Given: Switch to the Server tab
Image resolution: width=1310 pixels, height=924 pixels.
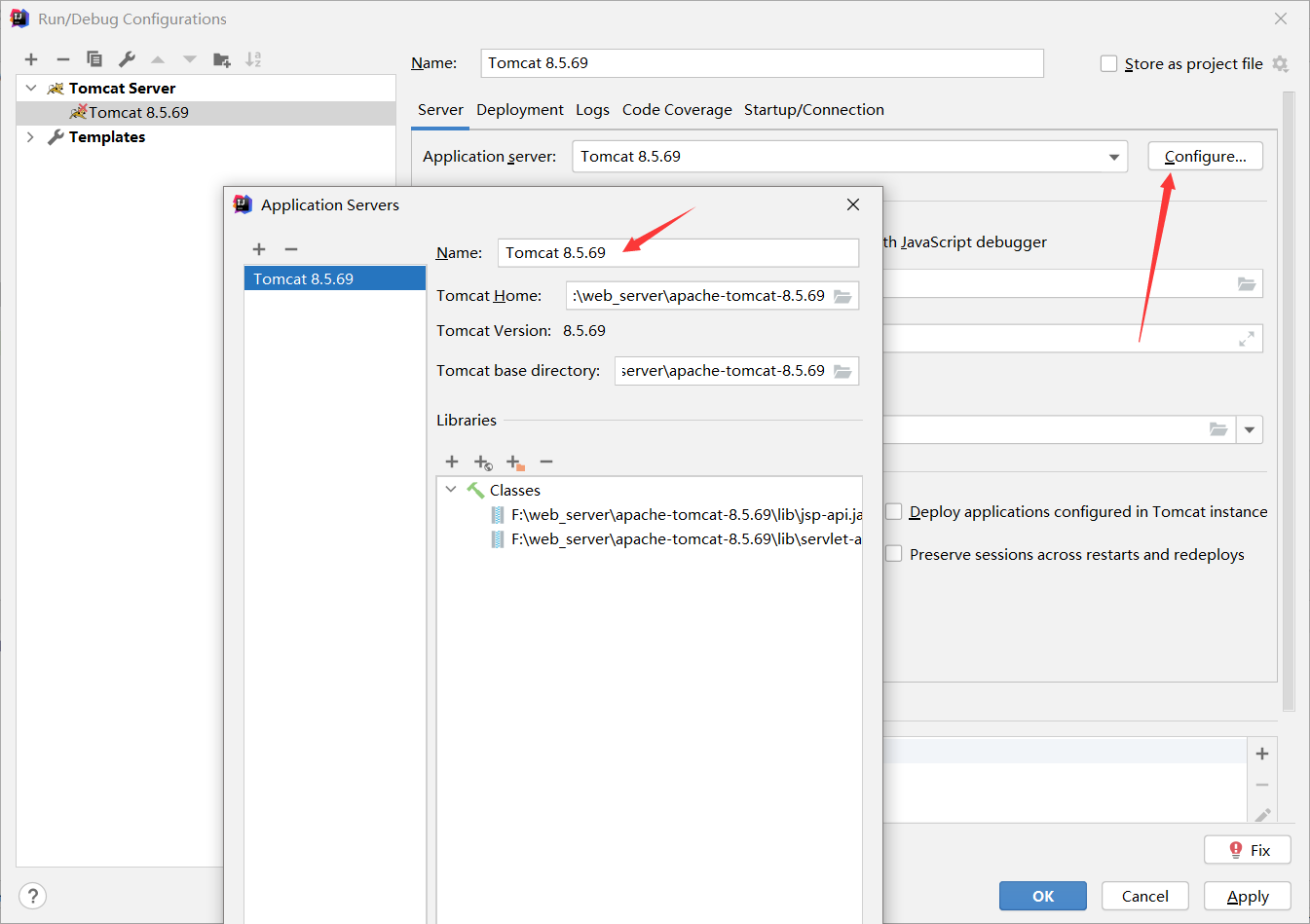Looking at the screenshot, I should pyautogui.click(x=440, y=110).
